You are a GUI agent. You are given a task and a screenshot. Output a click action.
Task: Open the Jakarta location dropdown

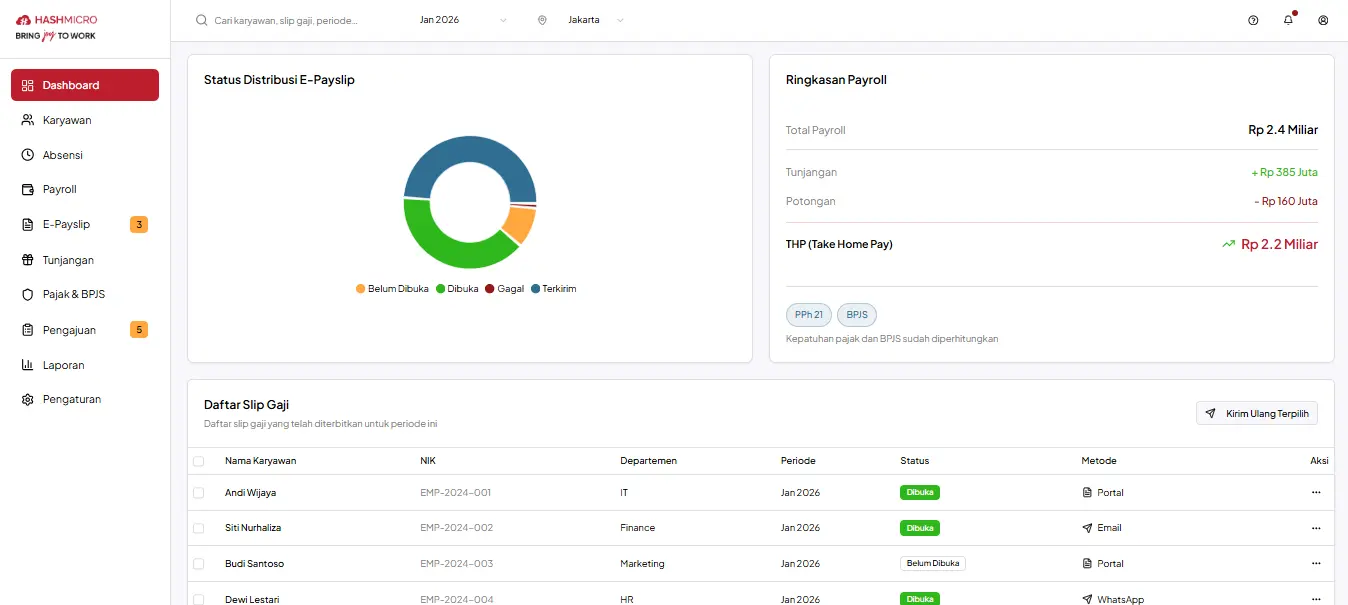(593, 20)
